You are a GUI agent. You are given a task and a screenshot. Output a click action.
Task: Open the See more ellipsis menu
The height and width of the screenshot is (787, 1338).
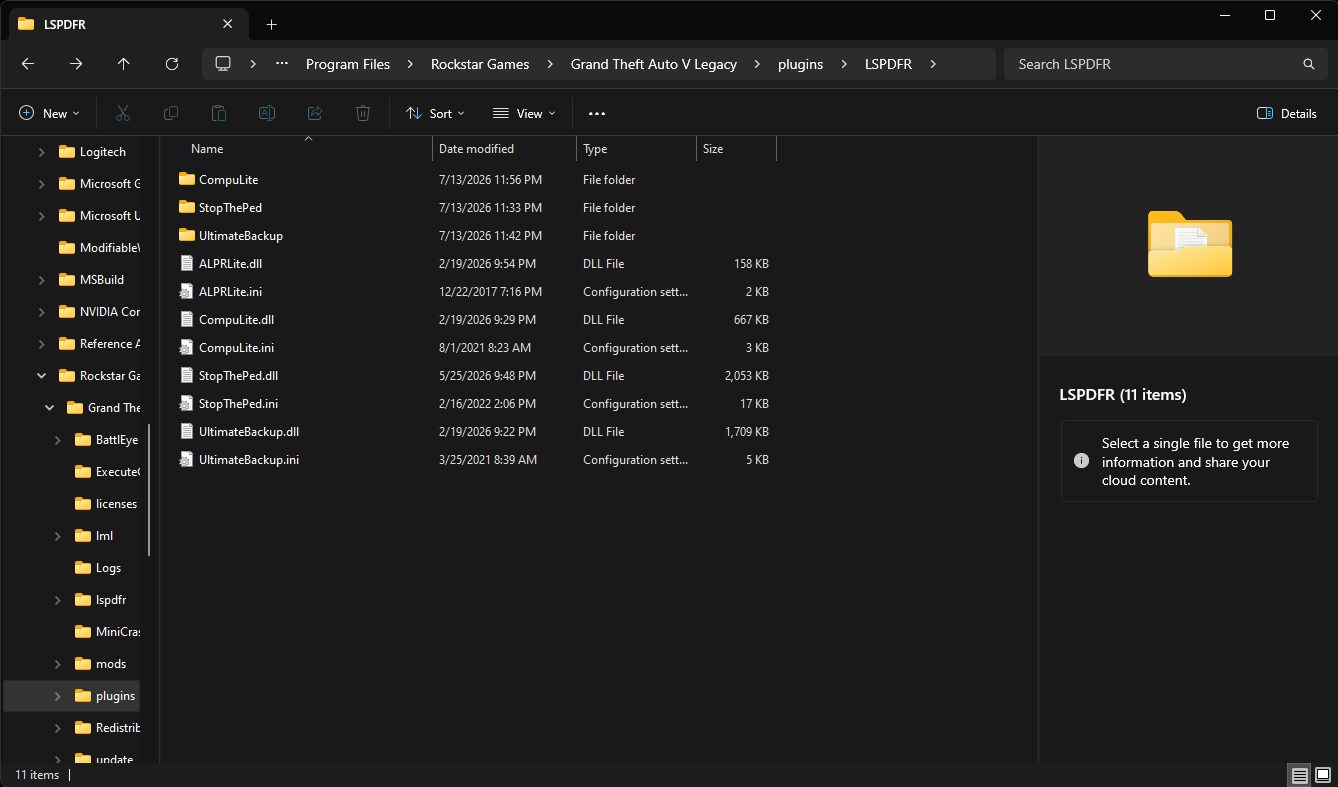pyautogui.click(x=597, y=114)
